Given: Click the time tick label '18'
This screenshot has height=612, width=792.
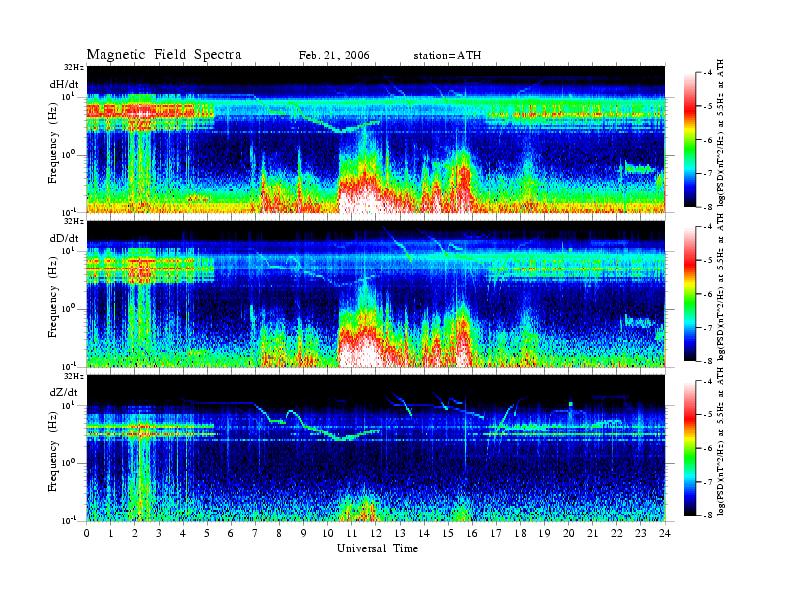Looking at the screenshot, I should pos(520,534).
